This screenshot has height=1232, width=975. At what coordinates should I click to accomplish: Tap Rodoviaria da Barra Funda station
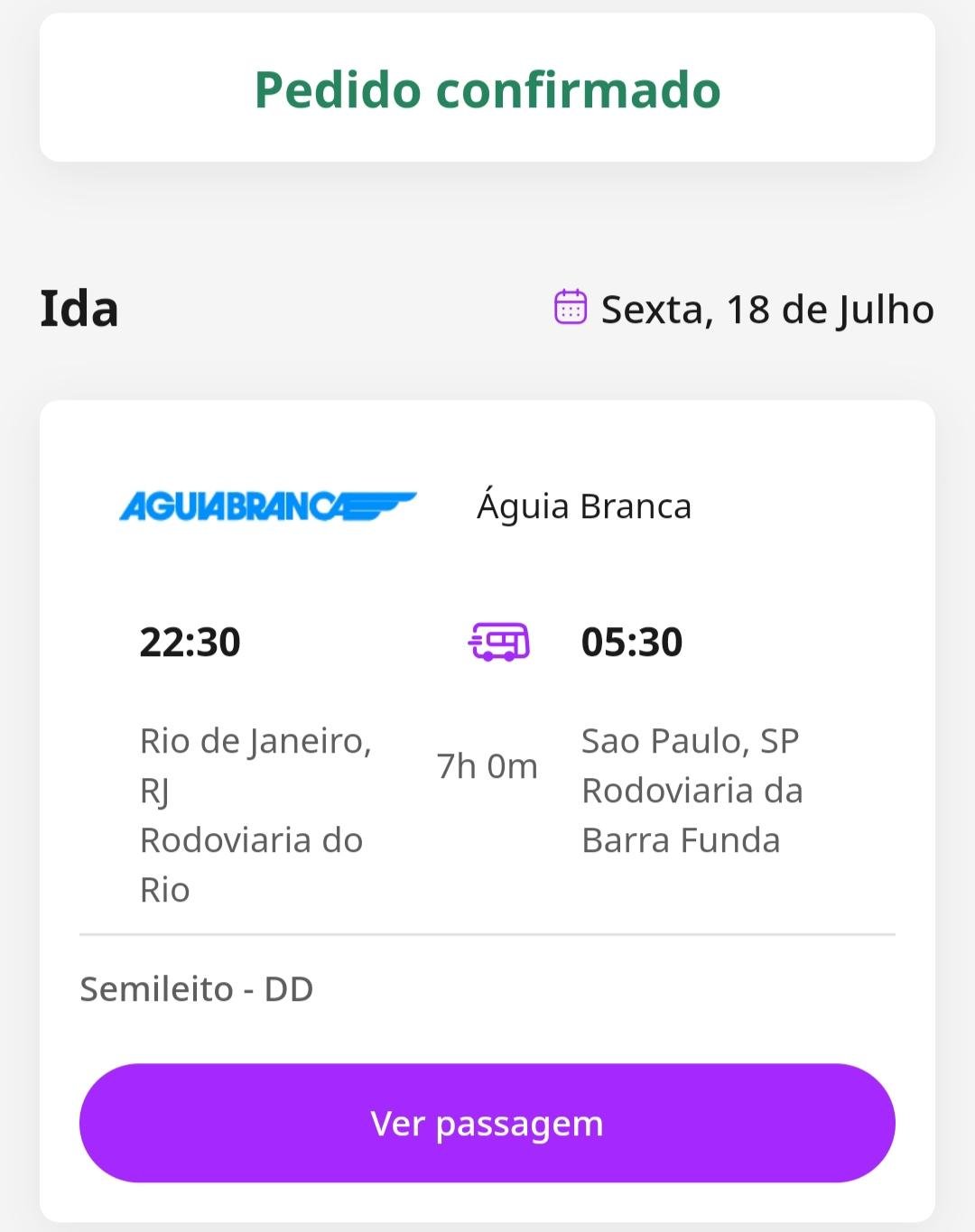pyautogui.click(x=692, y=815)
